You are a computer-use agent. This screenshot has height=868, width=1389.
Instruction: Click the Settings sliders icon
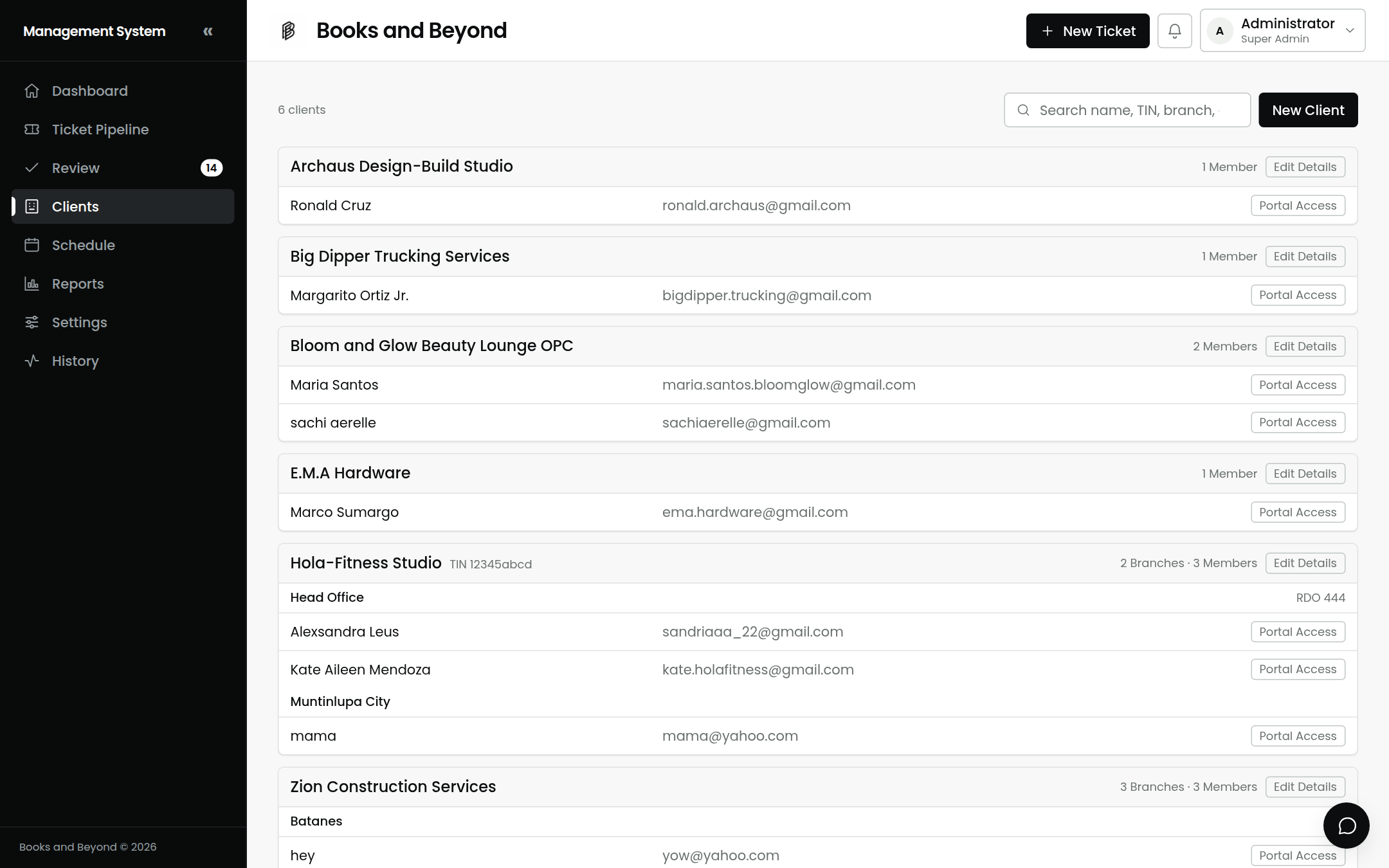point(32,322)
